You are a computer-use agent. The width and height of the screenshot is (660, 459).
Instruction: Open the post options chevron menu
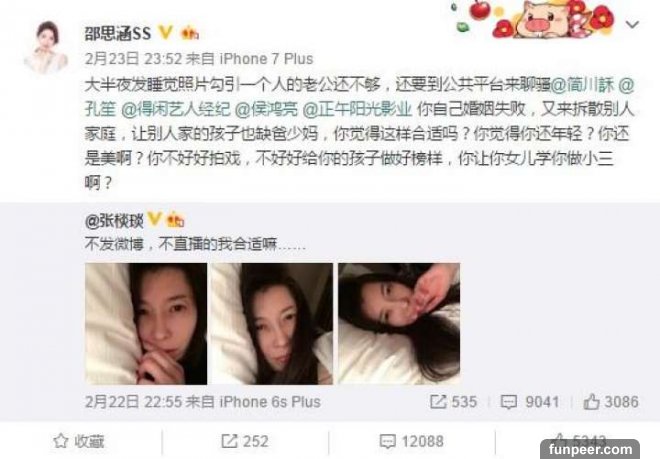[632, 25]
